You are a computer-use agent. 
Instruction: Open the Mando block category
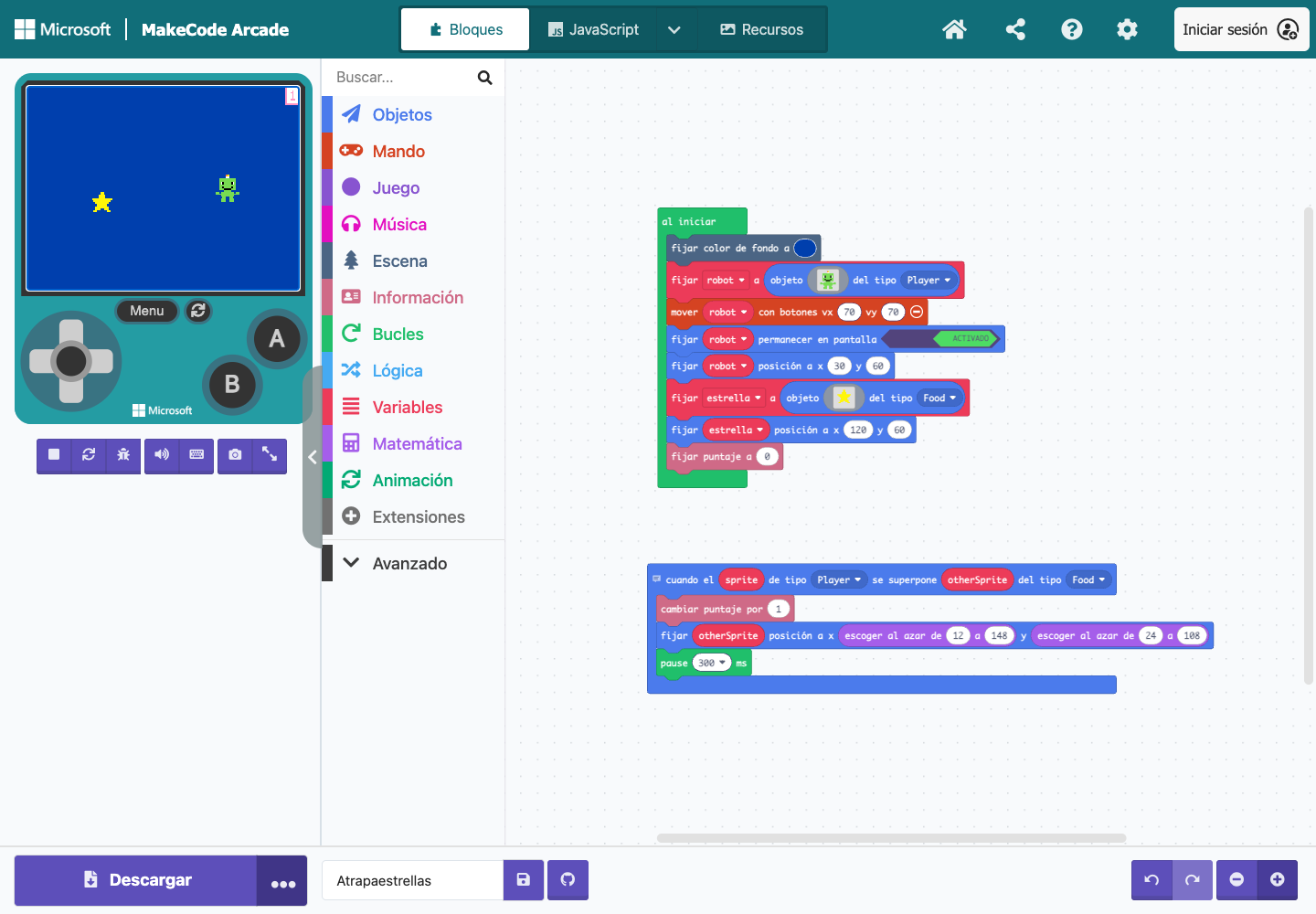(413, 151)
